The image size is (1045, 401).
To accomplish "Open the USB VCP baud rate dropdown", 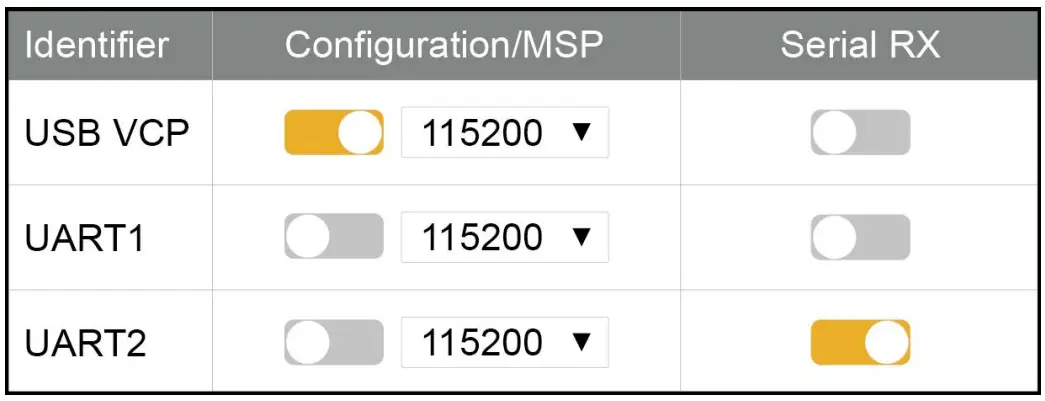I will [x=504, y=133].
